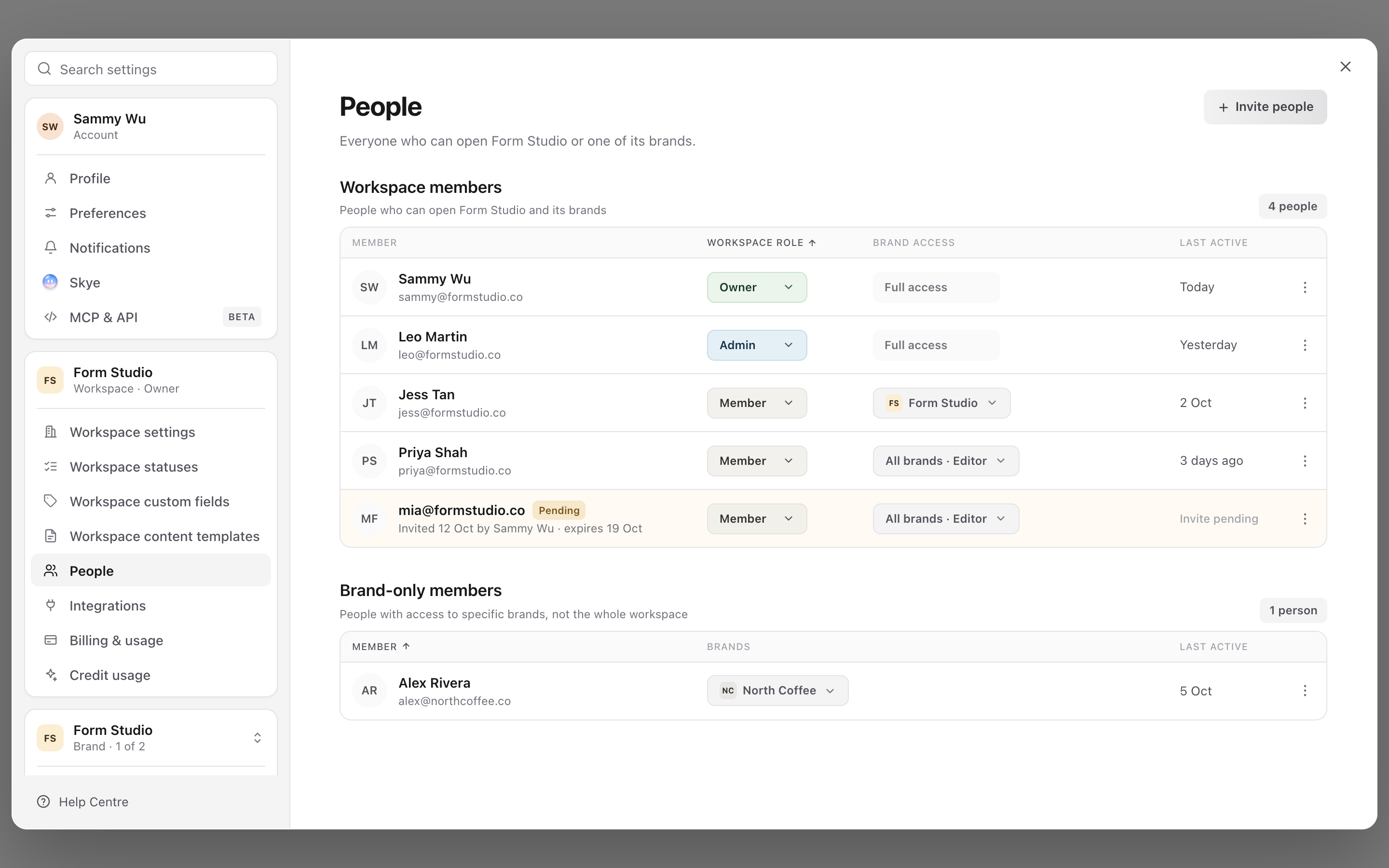
Task: Click the Credit usage sparkle icon
Action: click(51, 675)
